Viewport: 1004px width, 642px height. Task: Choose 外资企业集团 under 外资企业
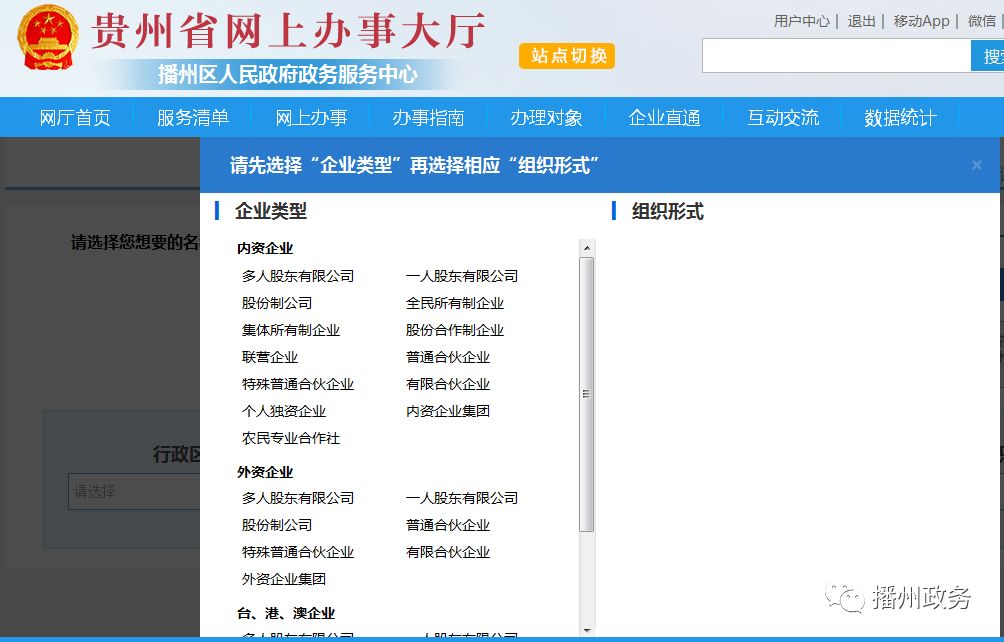click(x=284, y=579)
